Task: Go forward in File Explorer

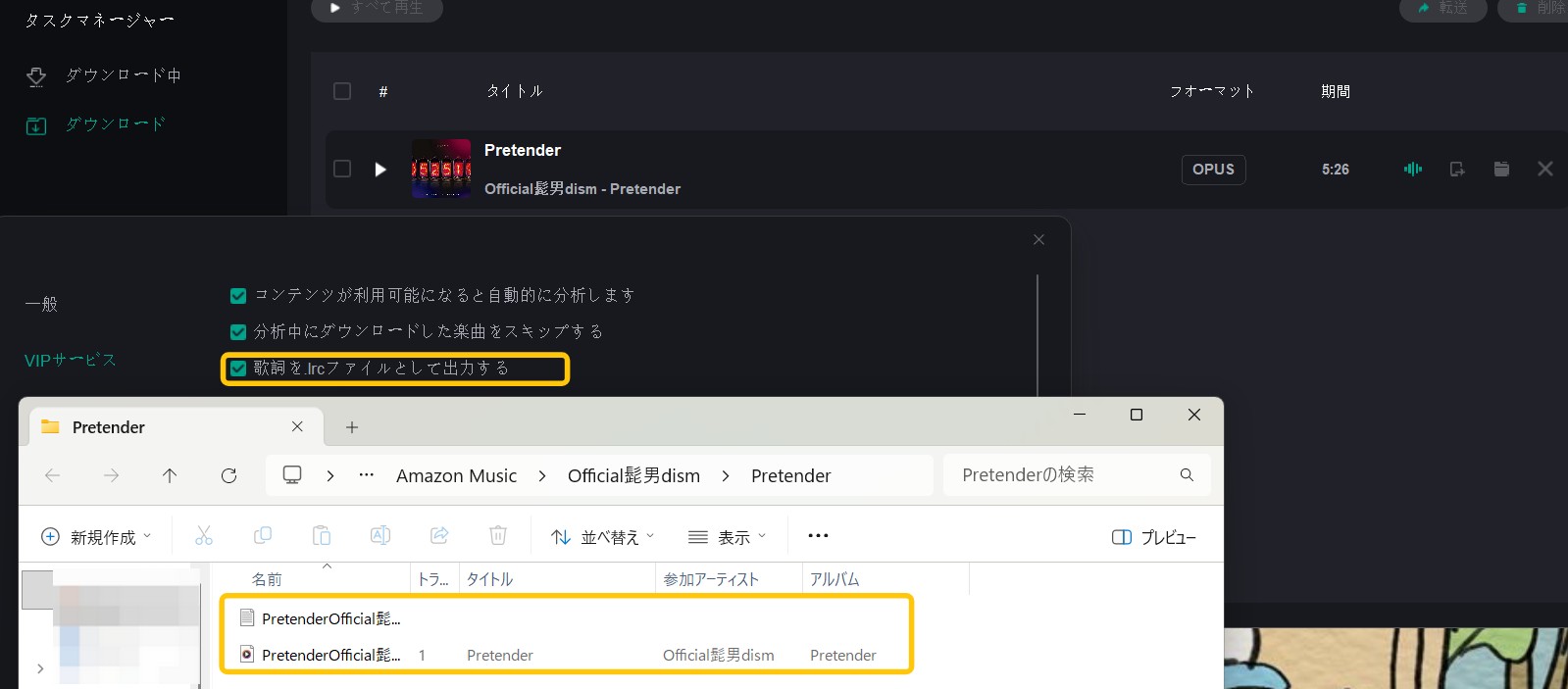Action: pyautogui.click(x=112, y=475)
